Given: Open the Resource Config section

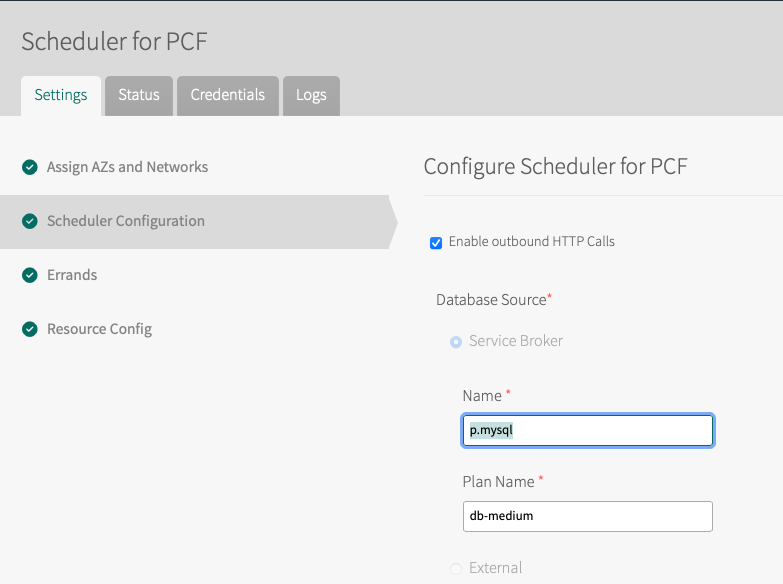Looking at the screenshot, I should [x=99, y=329].
